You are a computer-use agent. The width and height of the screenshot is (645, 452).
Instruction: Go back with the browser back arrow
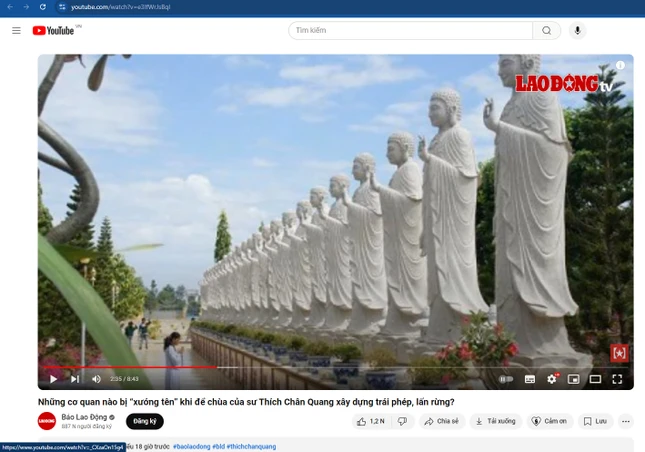10,7
